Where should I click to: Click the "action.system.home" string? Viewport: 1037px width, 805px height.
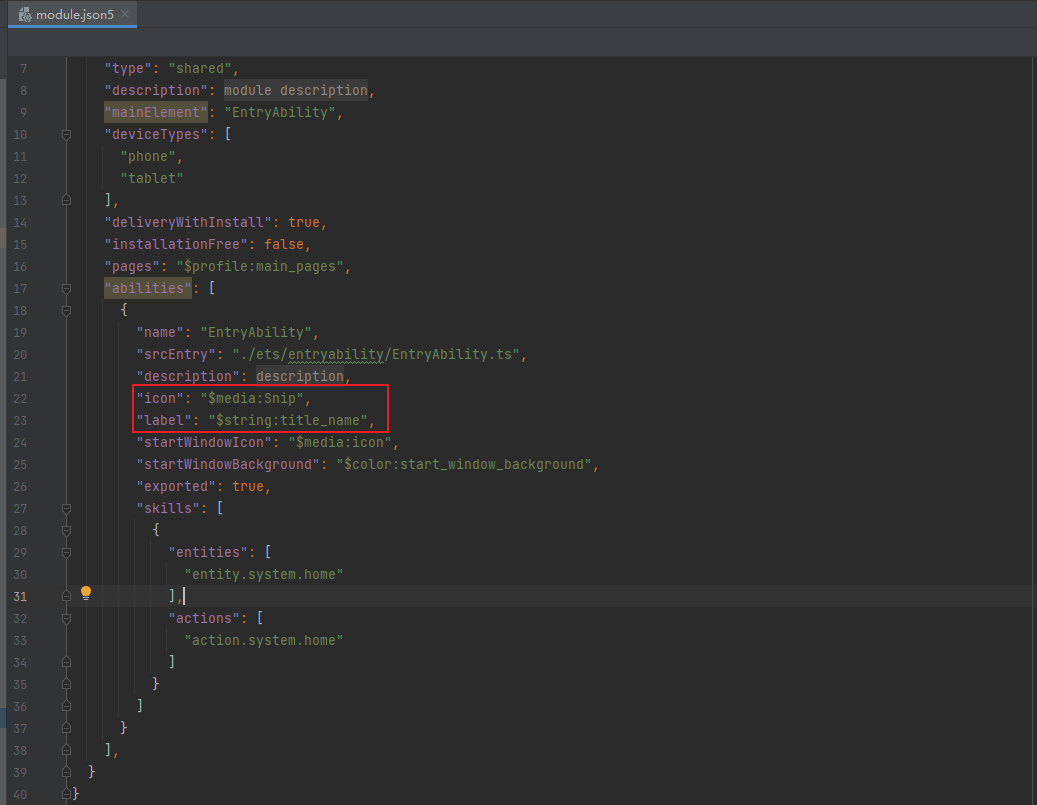pos(264,640)
